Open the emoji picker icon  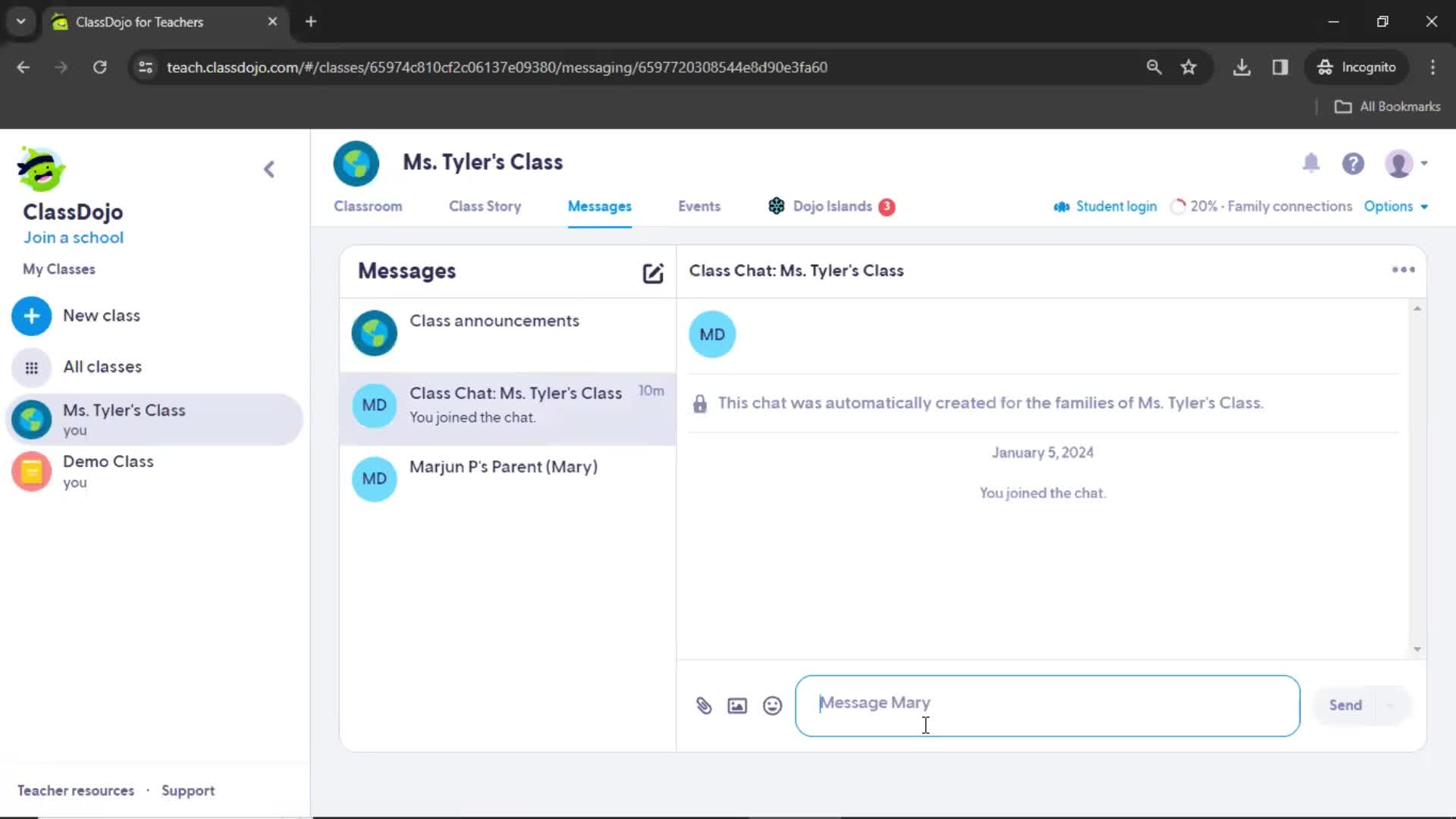[772, 706]
